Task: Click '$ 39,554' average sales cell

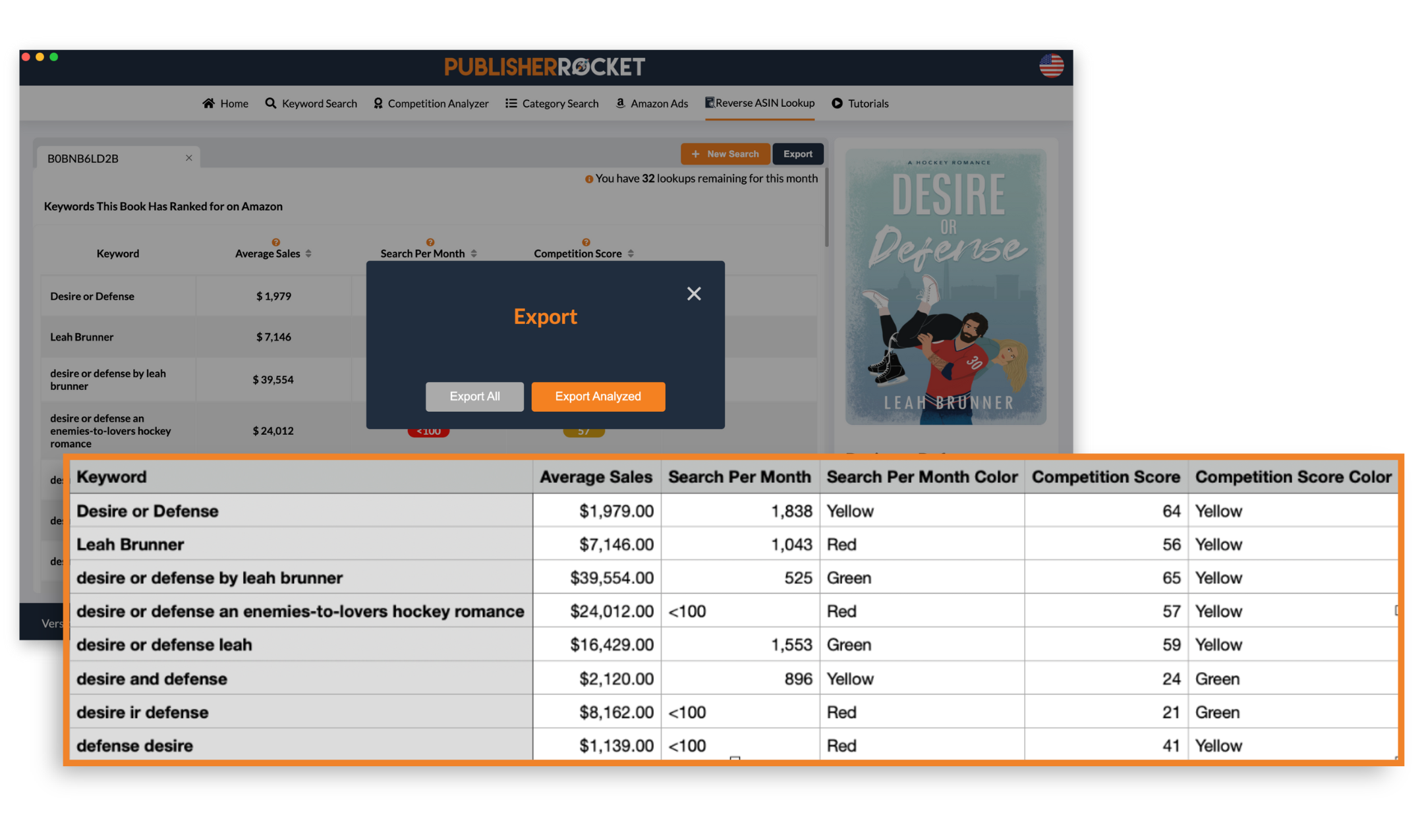Action: 273,379
